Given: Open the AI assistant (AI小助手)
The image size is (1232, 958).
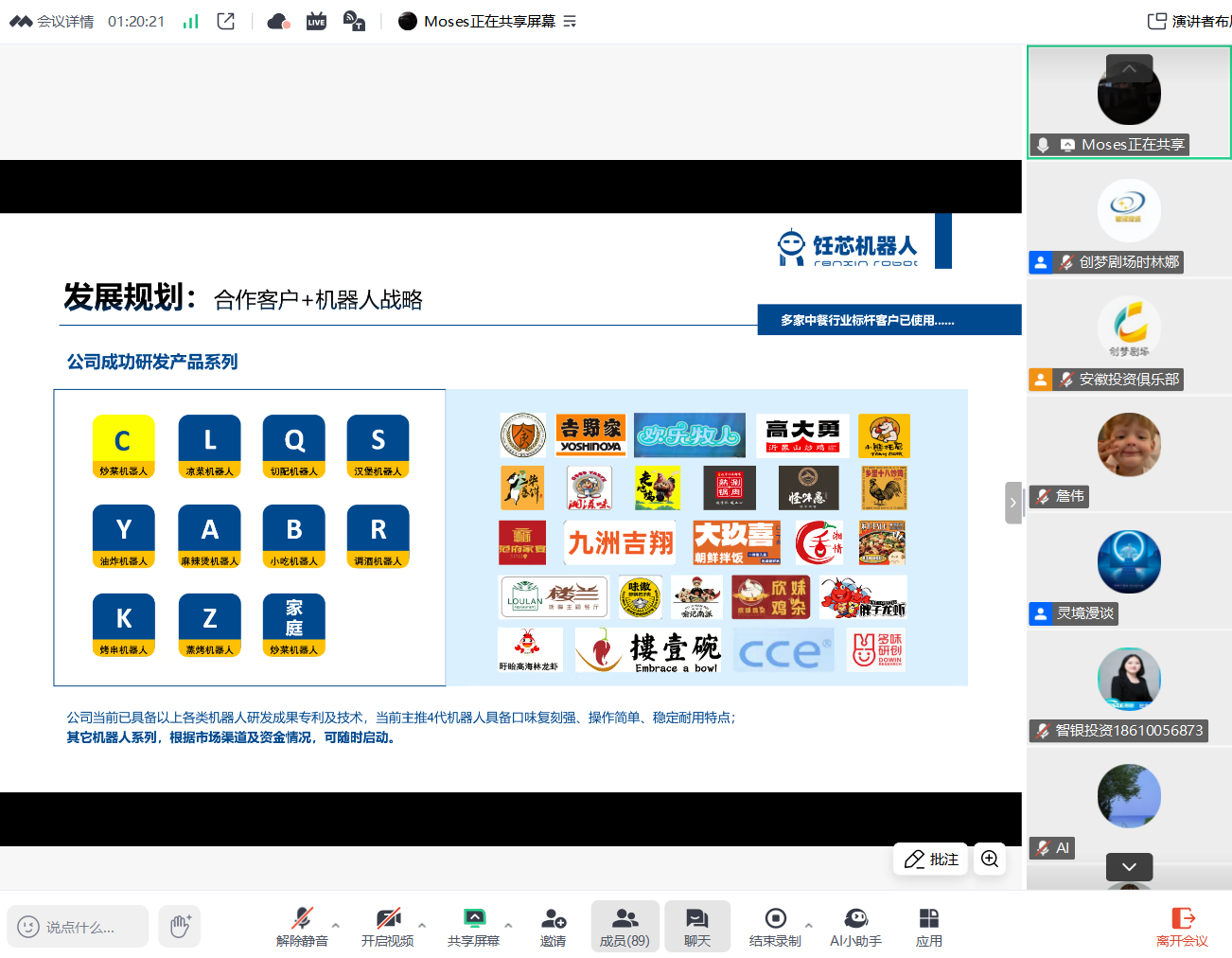Looking at the screenshot, I should point(855,927).
